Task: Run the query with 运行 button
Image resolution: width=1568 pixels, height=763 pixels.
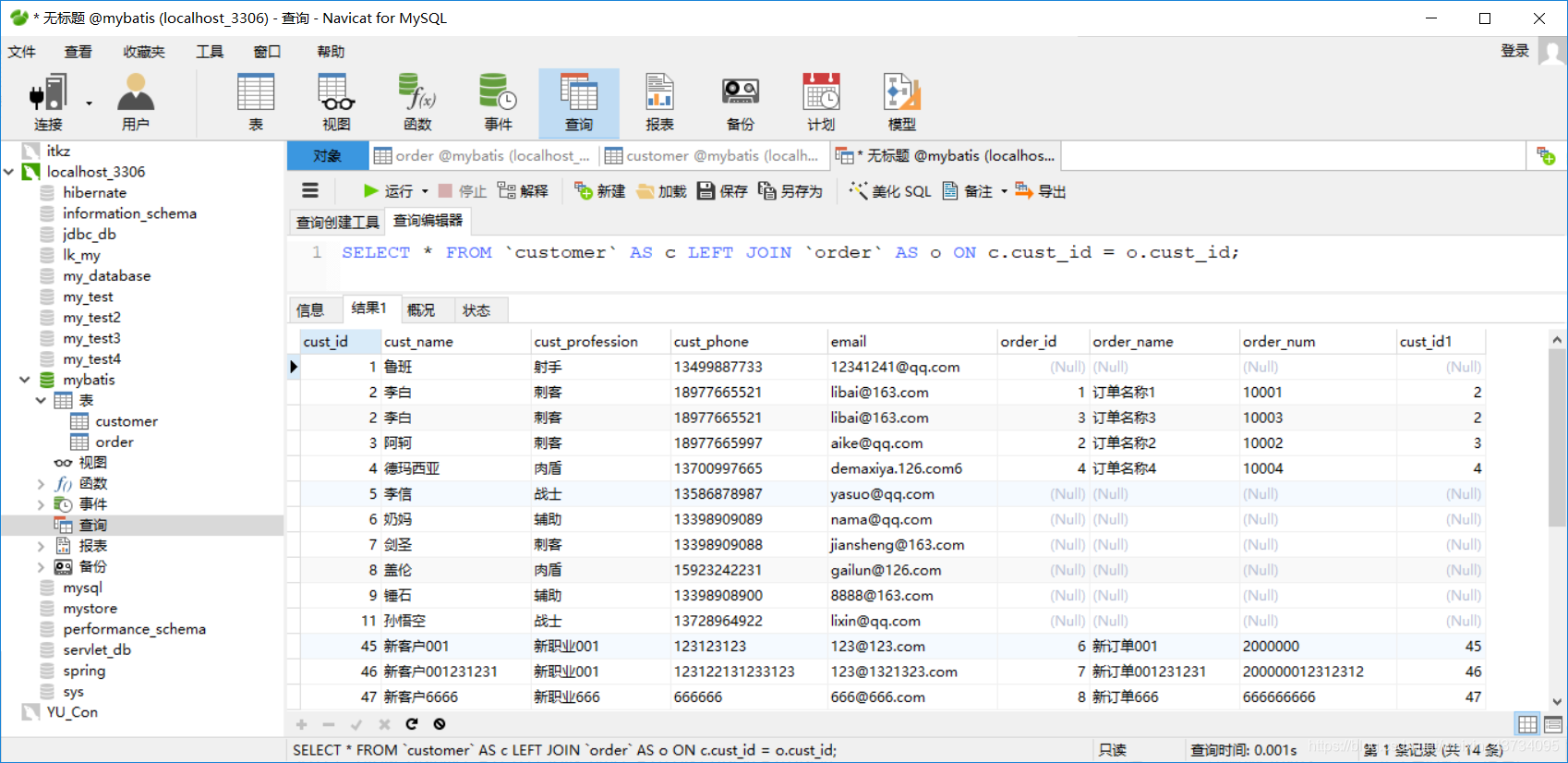Action: click(388, 191)
